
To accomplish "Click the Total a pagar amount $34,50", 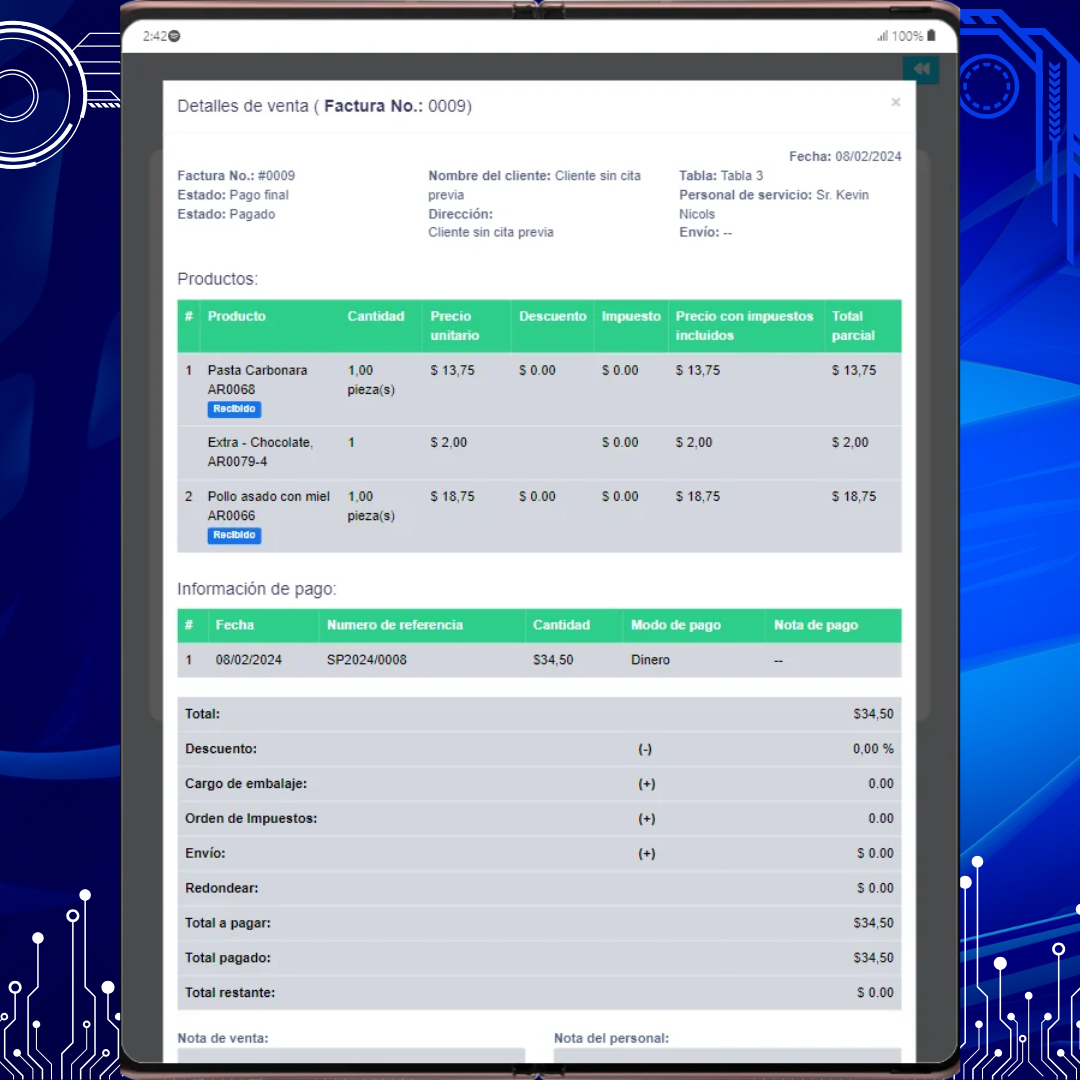I will point(873,923).
